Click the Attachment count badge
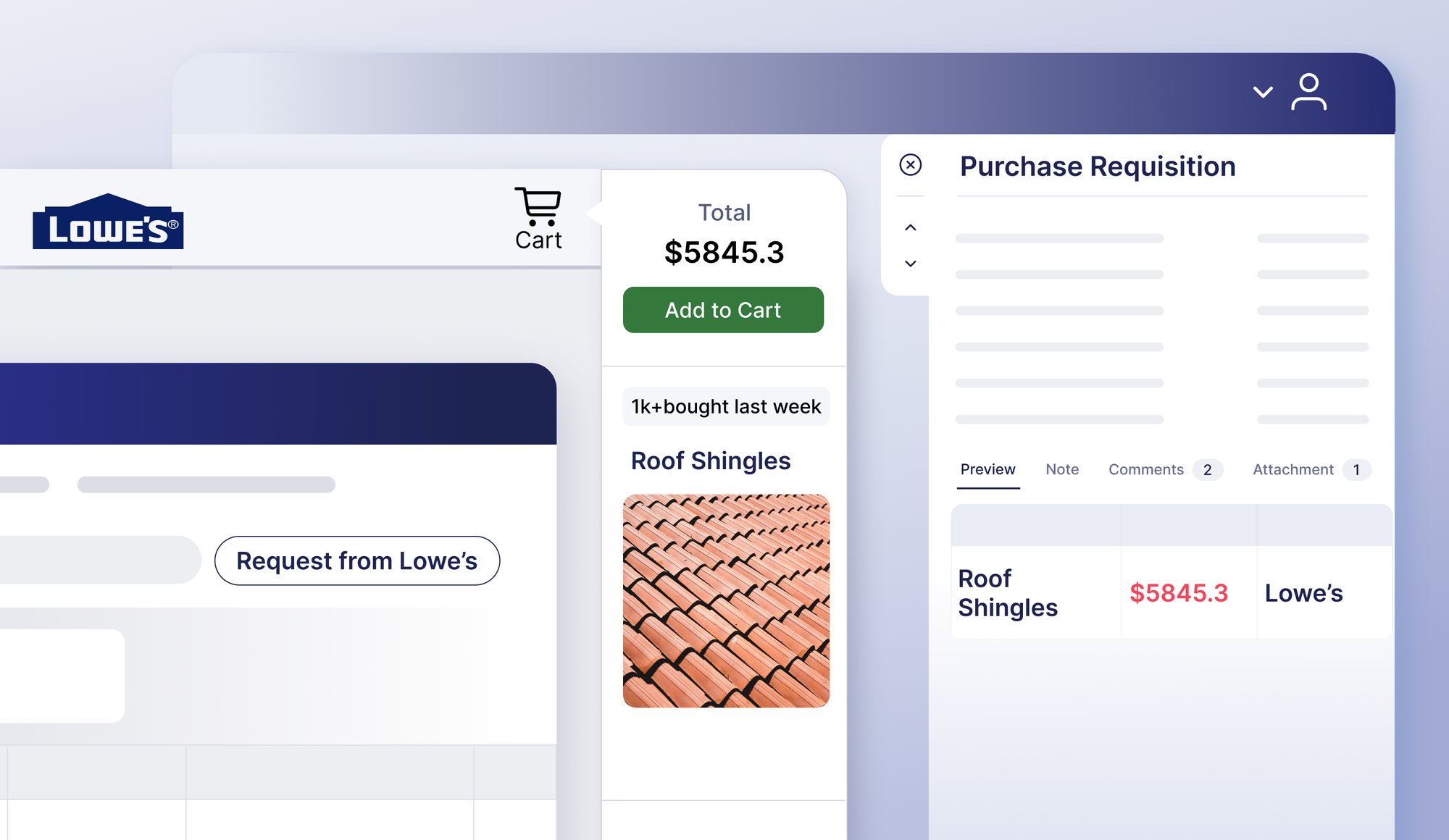The height and width of the screenshot is (840, 1449). click(x=1356, y=469)
